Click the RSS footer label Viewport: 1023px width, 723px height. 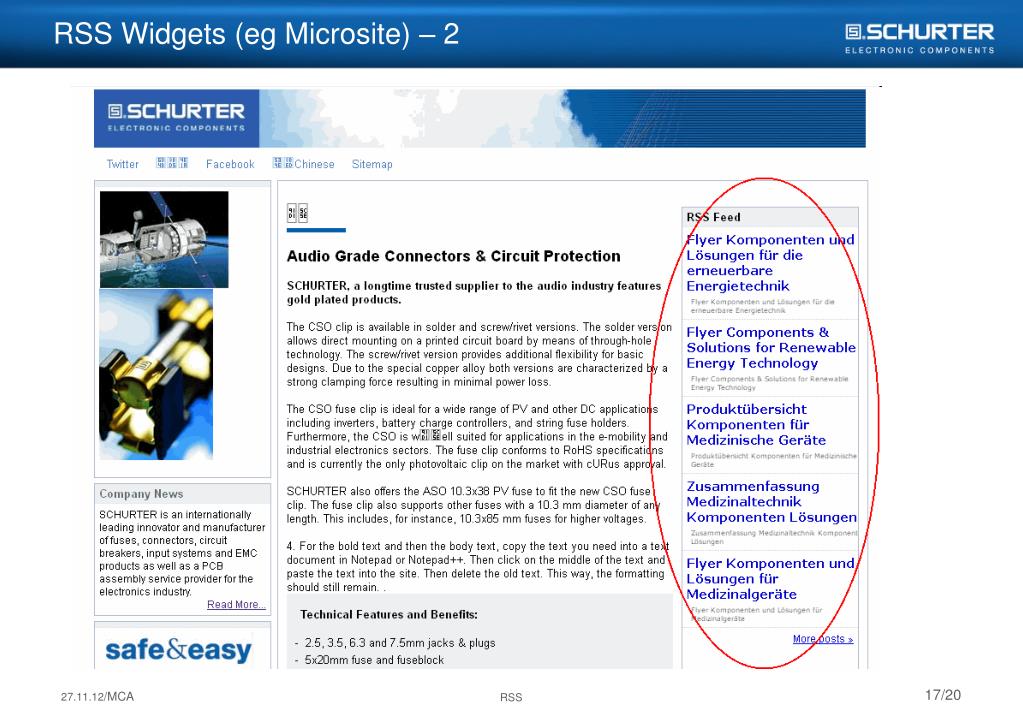pos(511,698)
